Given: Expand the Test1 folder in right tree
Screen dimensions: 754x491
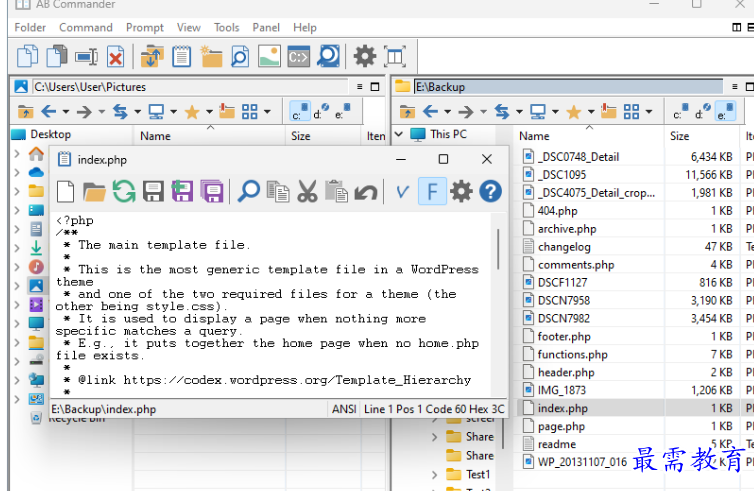Looking at the screenshot, I should (x=434, y=475).
